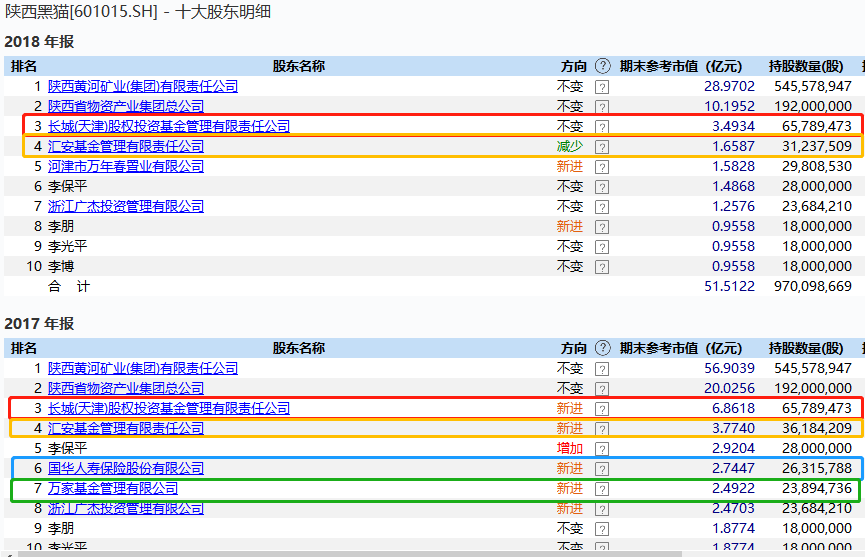Select share count 26,315,788
Viewport: 865px width, 557px height.
click(817, 468)
